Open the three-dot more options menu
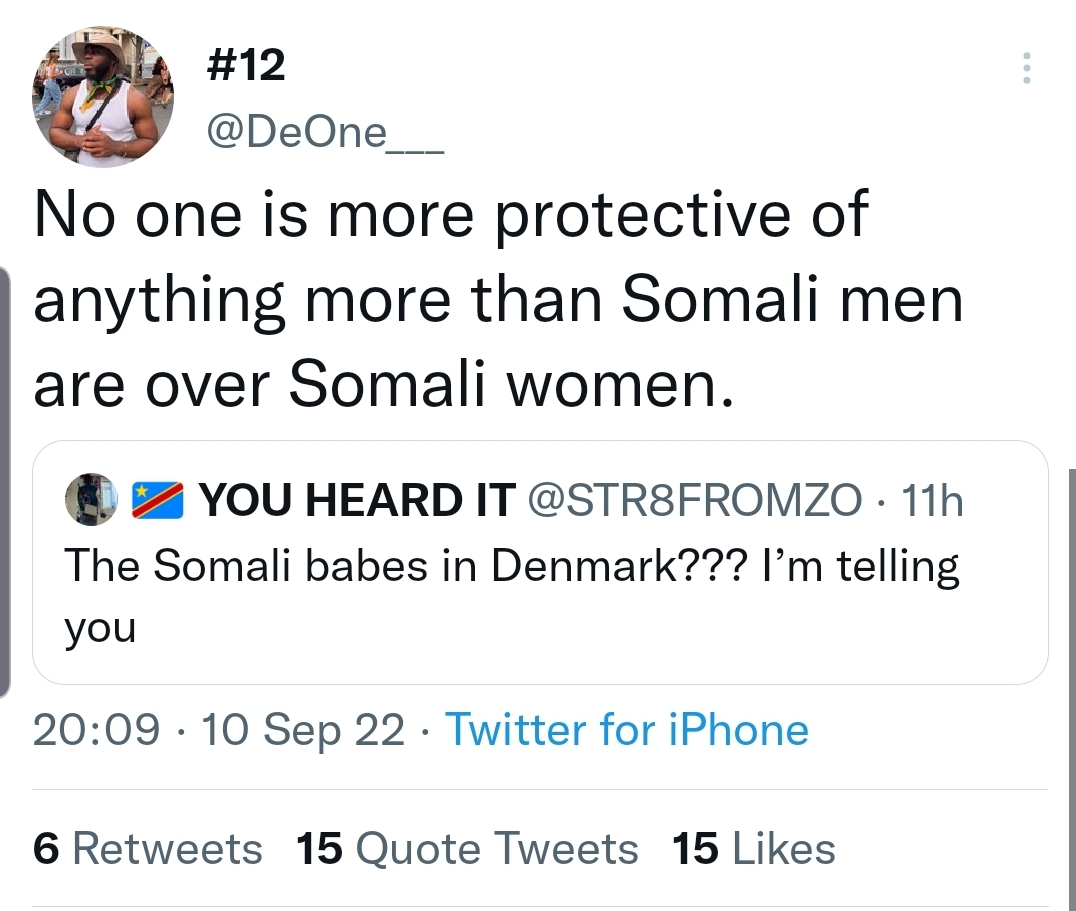1076x911 pixels. click(1025, 68)
